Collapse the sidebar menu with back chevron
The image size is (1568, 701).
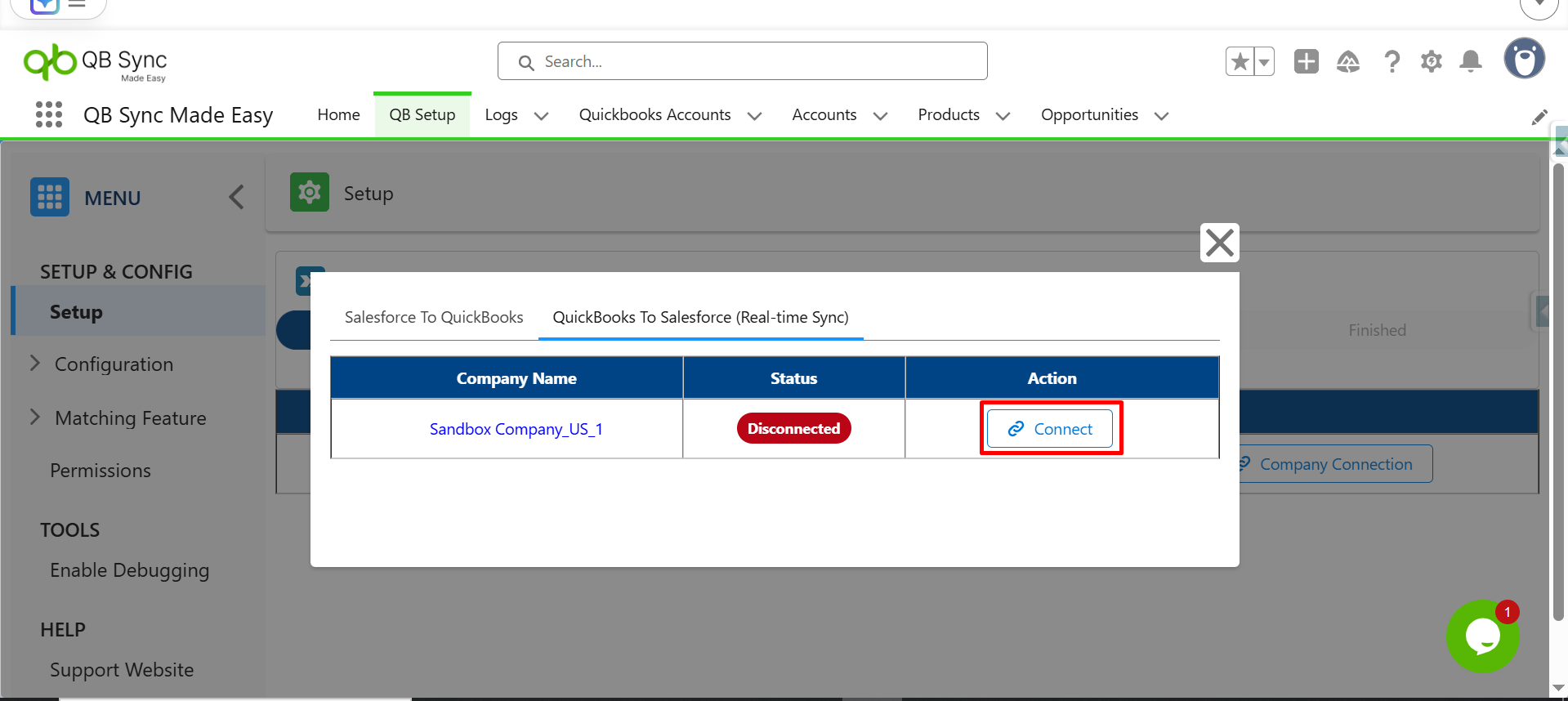click(236, 197)
